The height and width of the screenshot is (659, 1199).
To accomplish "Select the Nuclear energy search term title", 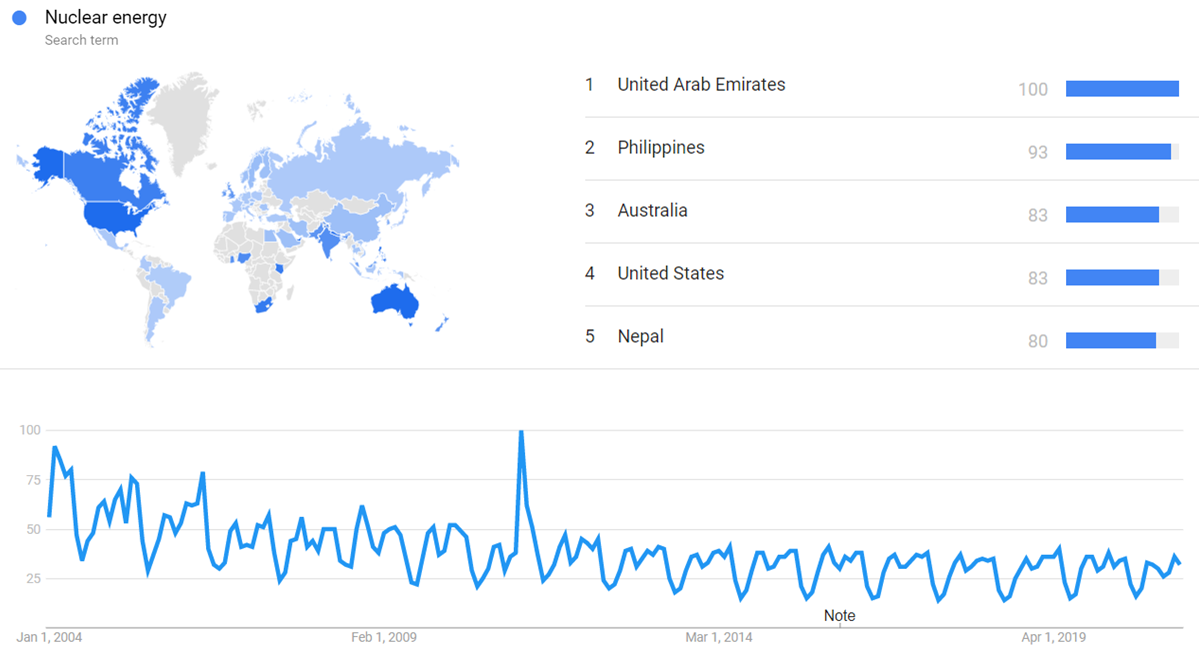I will [105, 18].
